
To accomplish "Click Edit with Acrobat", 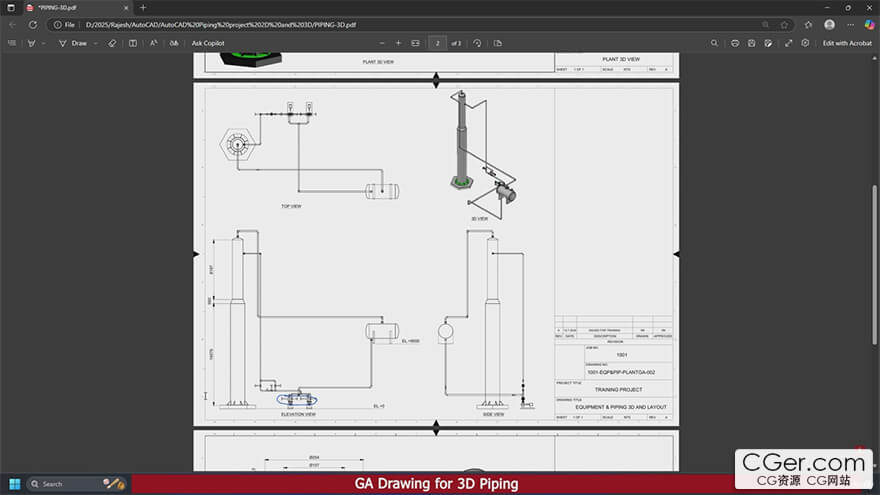I will [847, 43].
